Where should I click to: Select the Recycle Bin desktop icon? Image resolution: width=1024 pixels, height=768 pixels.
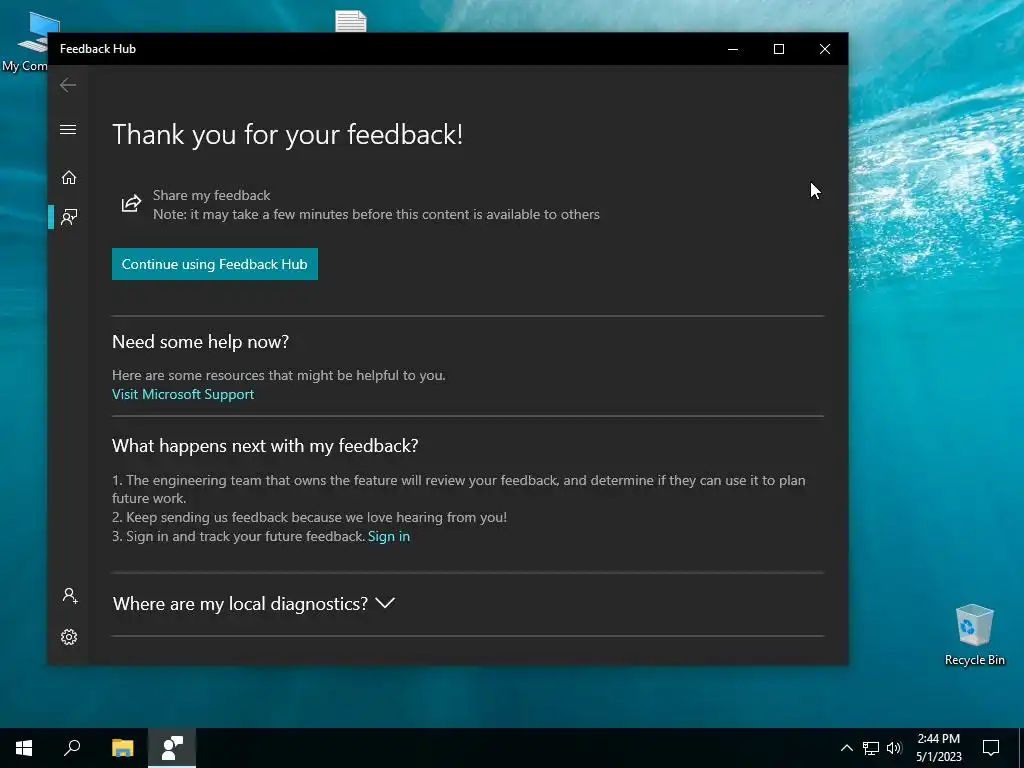click(974, 634)
